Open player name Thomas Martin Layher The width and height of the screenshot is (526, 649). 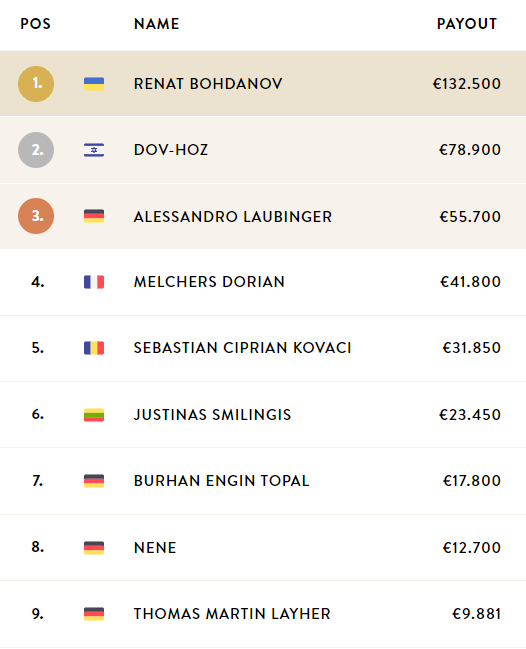pos(232,614)
